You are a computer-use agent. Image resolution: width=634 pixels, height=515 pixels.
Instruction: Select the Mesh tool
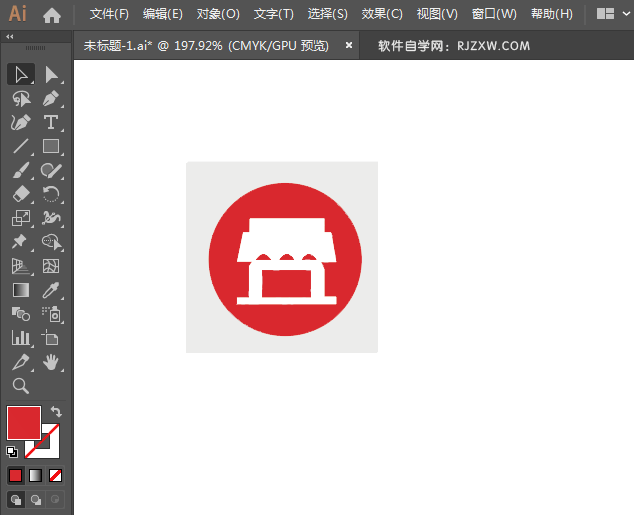(51, 266)
